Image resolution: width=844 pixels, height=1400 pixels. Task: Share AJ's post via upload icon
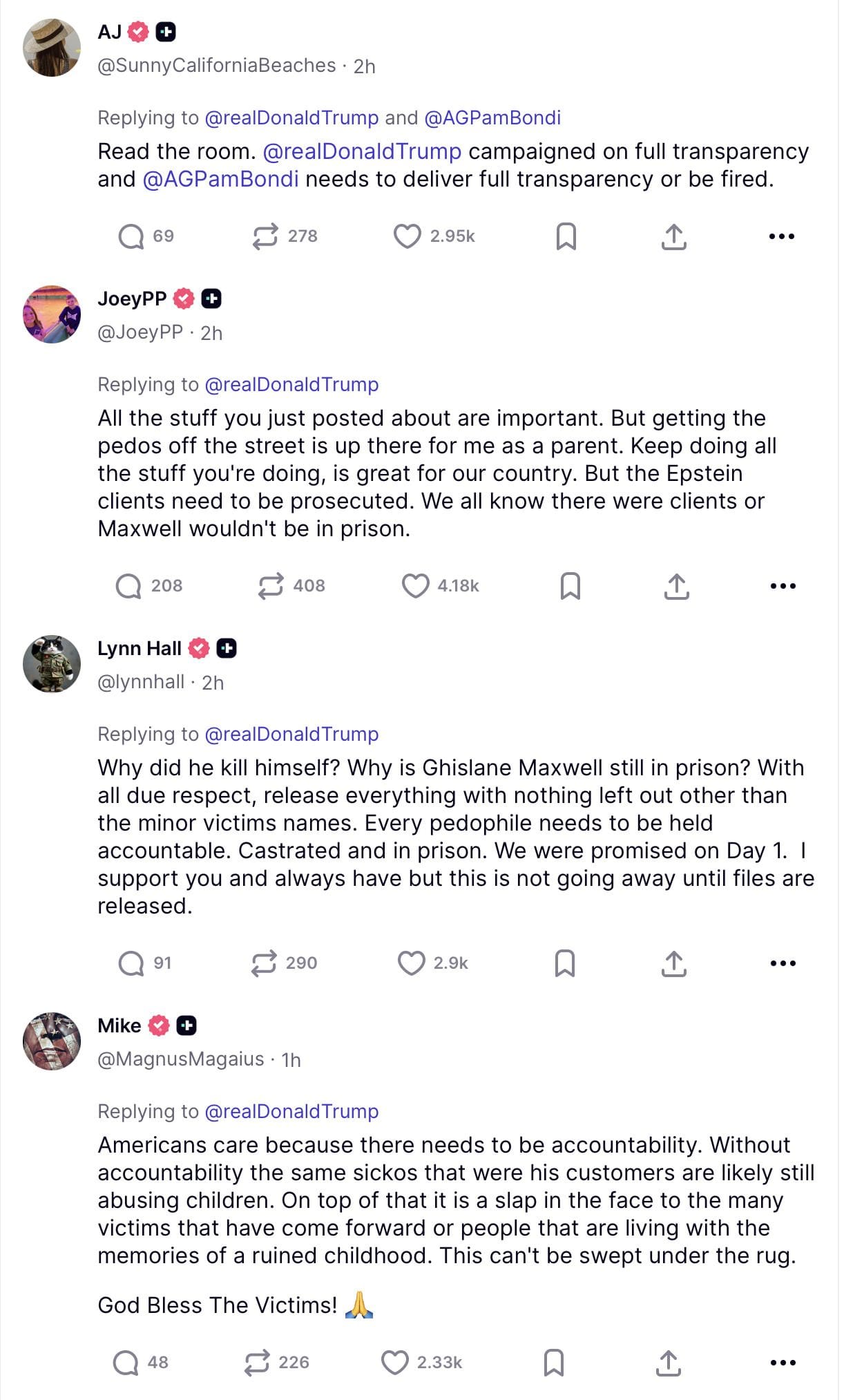click(x=673, y=236)
